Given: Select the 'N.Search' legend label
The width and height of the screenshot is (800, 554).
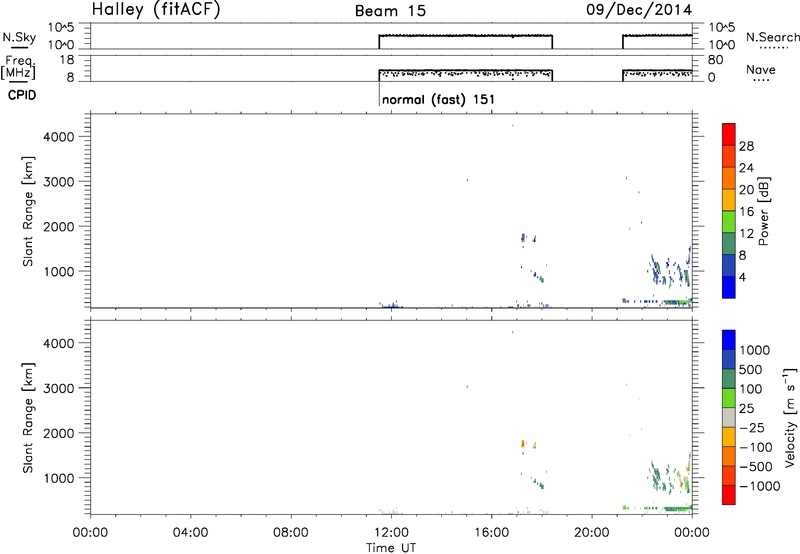Looking at the screenshot, I should [772, 37].
